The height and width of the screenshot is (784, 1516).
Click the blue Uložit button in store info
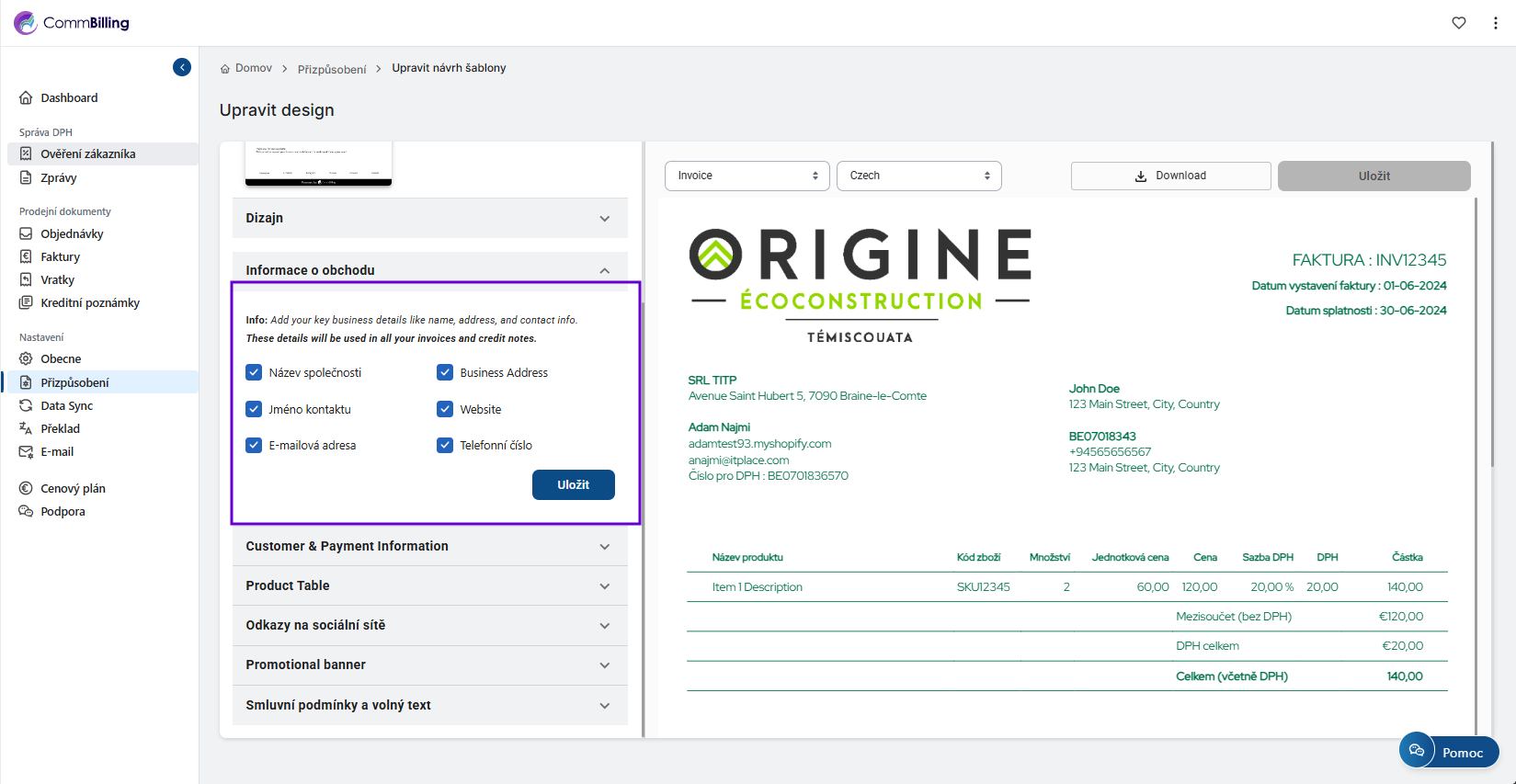point(573,484)
